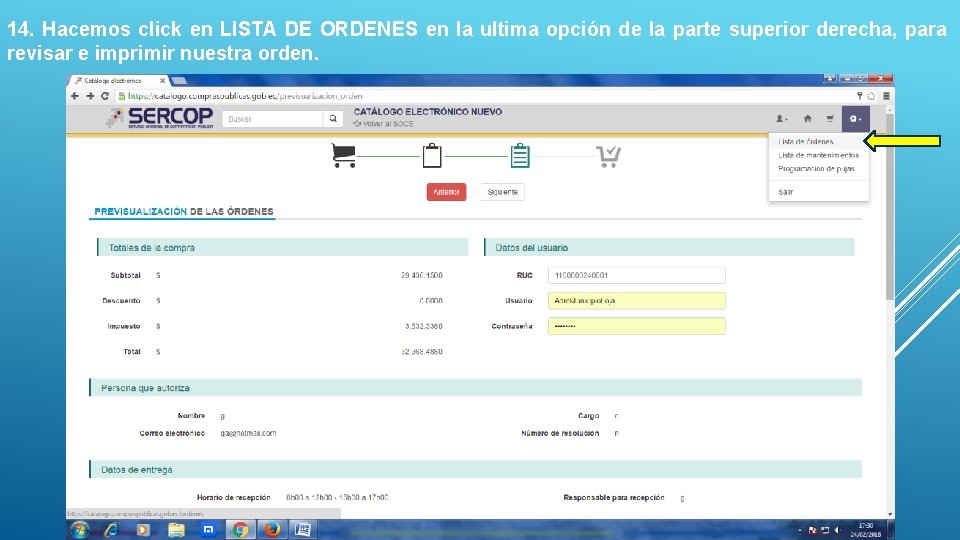
Task: Click the clipboard step icon
Action: tap(432, 156)
